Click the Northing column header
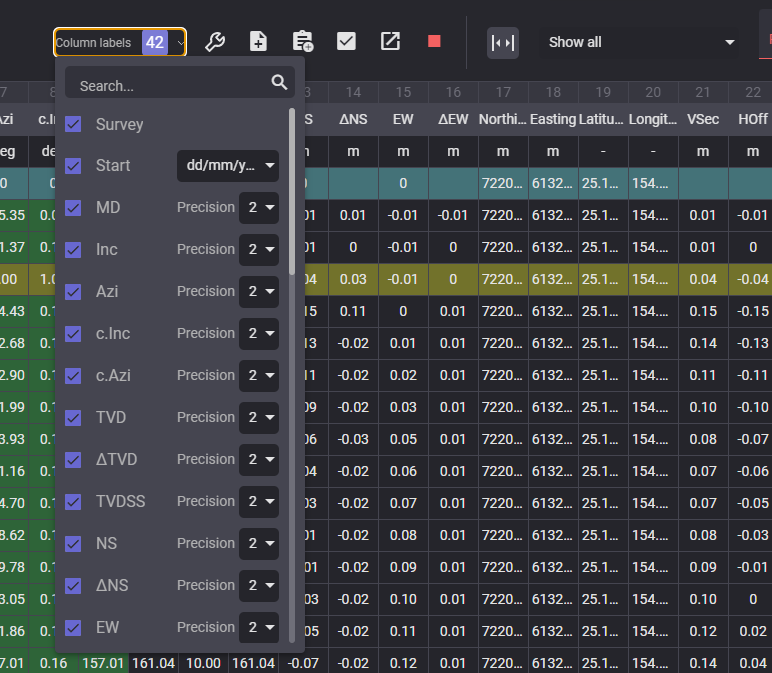Screen dimensions: 772x673 [503, 119]
